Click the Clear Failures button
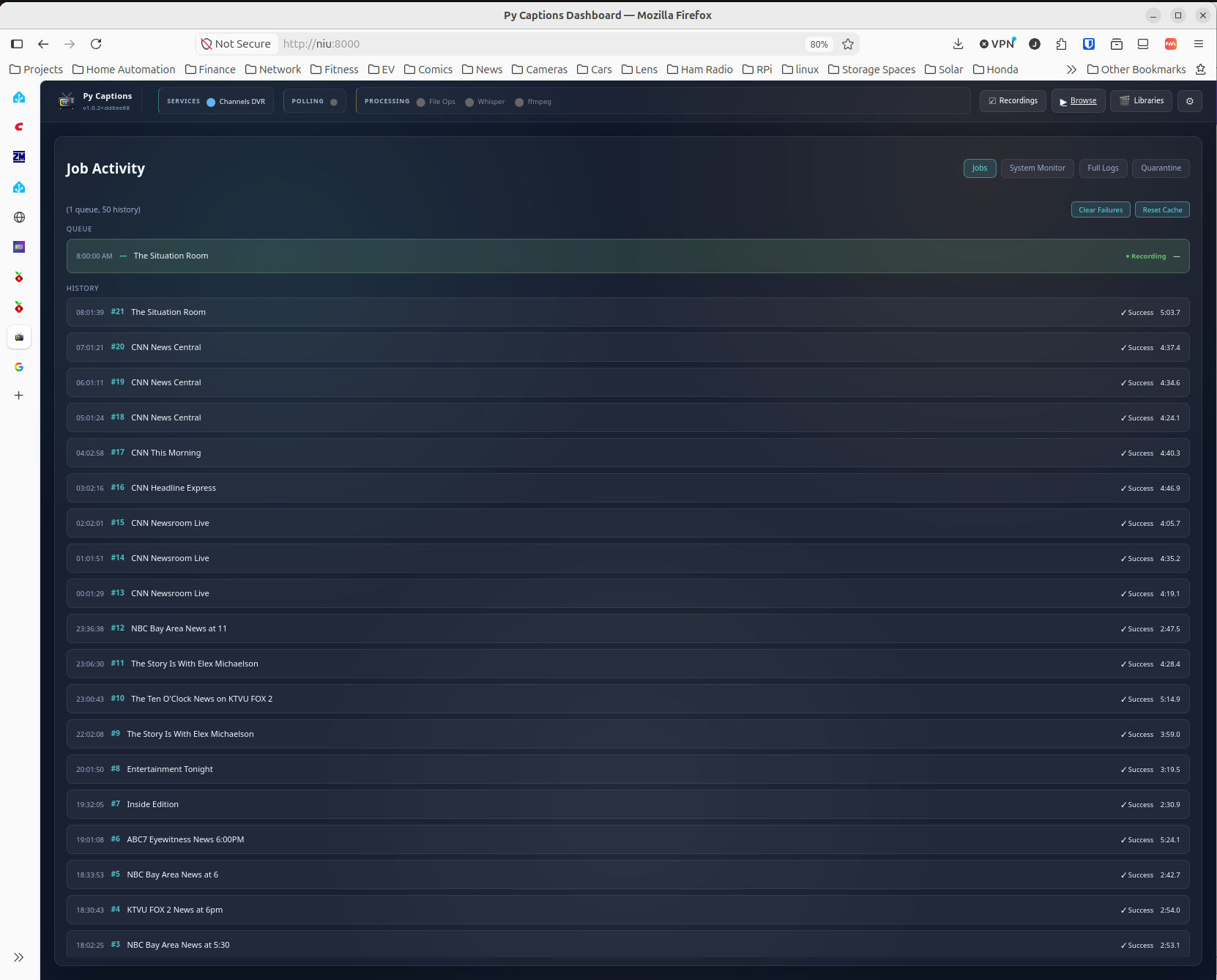This screenshot has height=980, width=1217. (x=1101, y=210)
